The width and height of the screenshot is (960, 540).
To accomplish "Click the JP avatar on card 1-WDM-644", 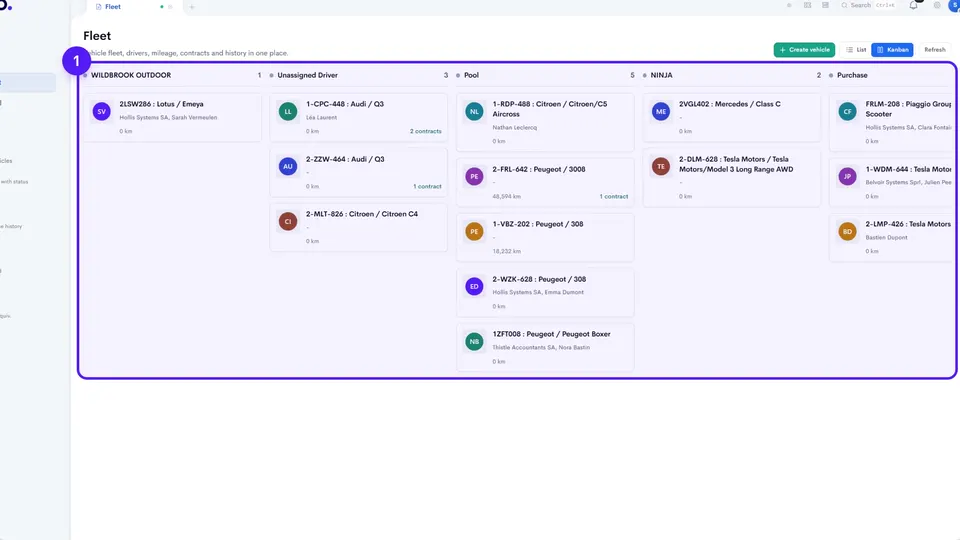I will coord(847,176).
